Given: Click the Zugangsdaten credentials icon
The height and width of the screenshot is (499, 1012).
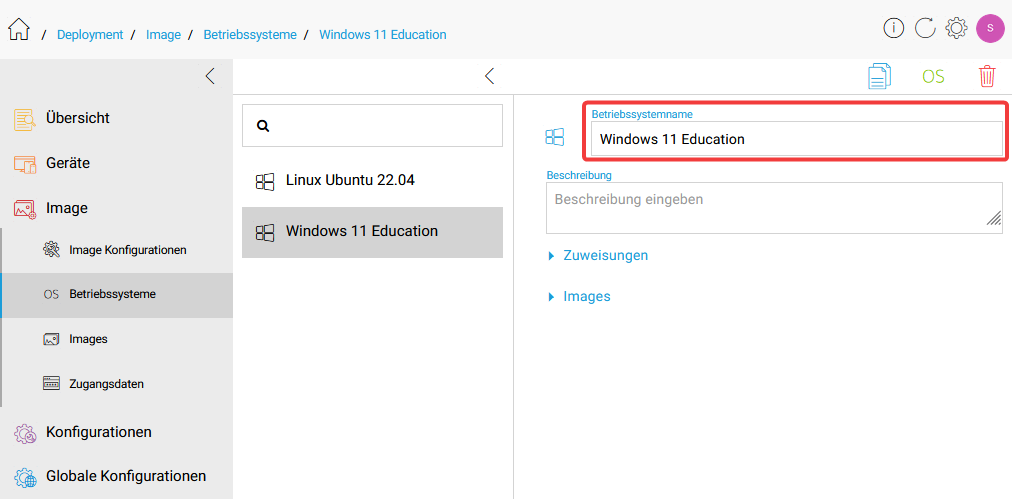Looking at the screenshot, I should click(51, 384).
